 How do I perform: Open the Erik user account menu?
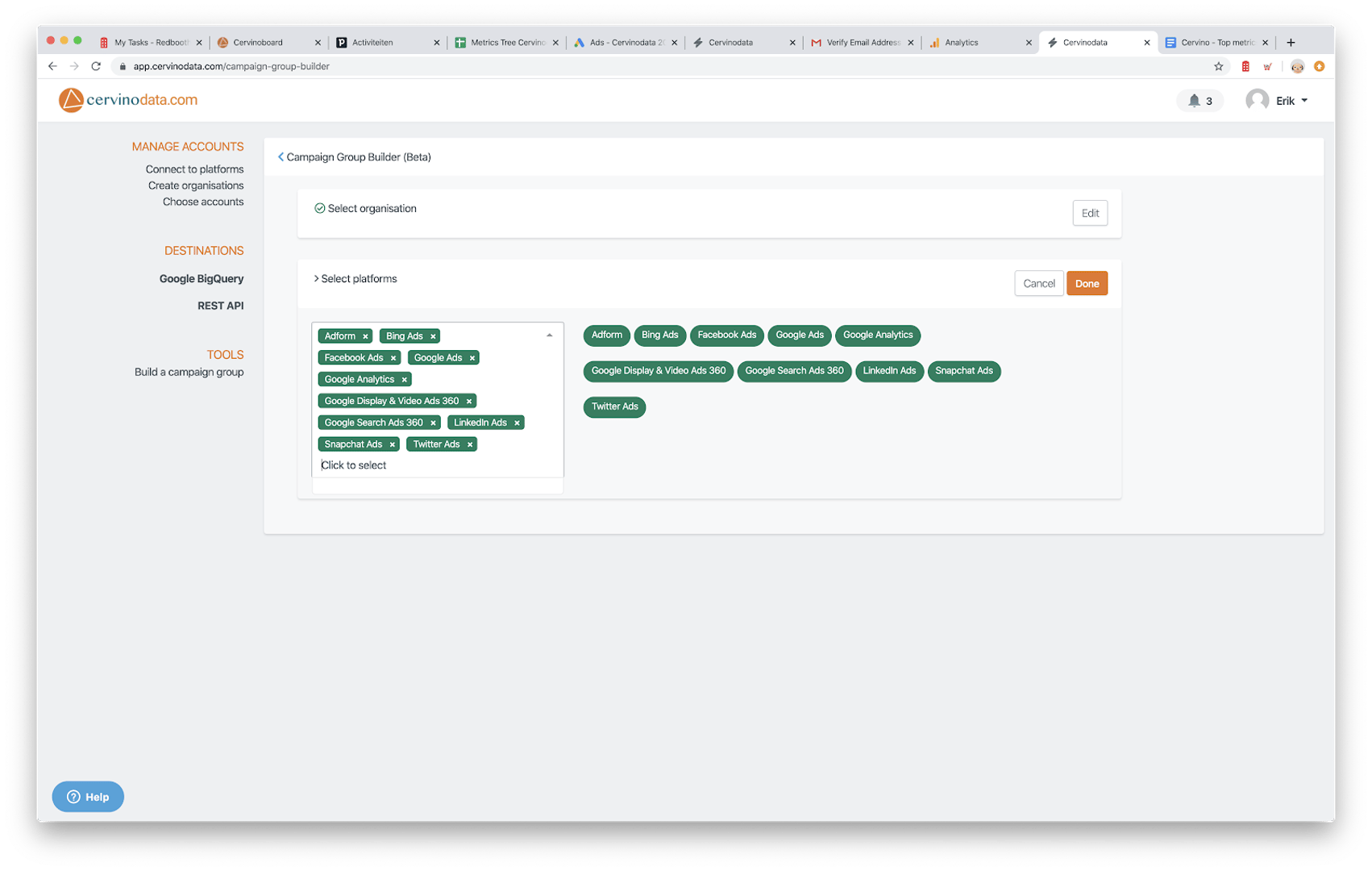coord(1278,101)
